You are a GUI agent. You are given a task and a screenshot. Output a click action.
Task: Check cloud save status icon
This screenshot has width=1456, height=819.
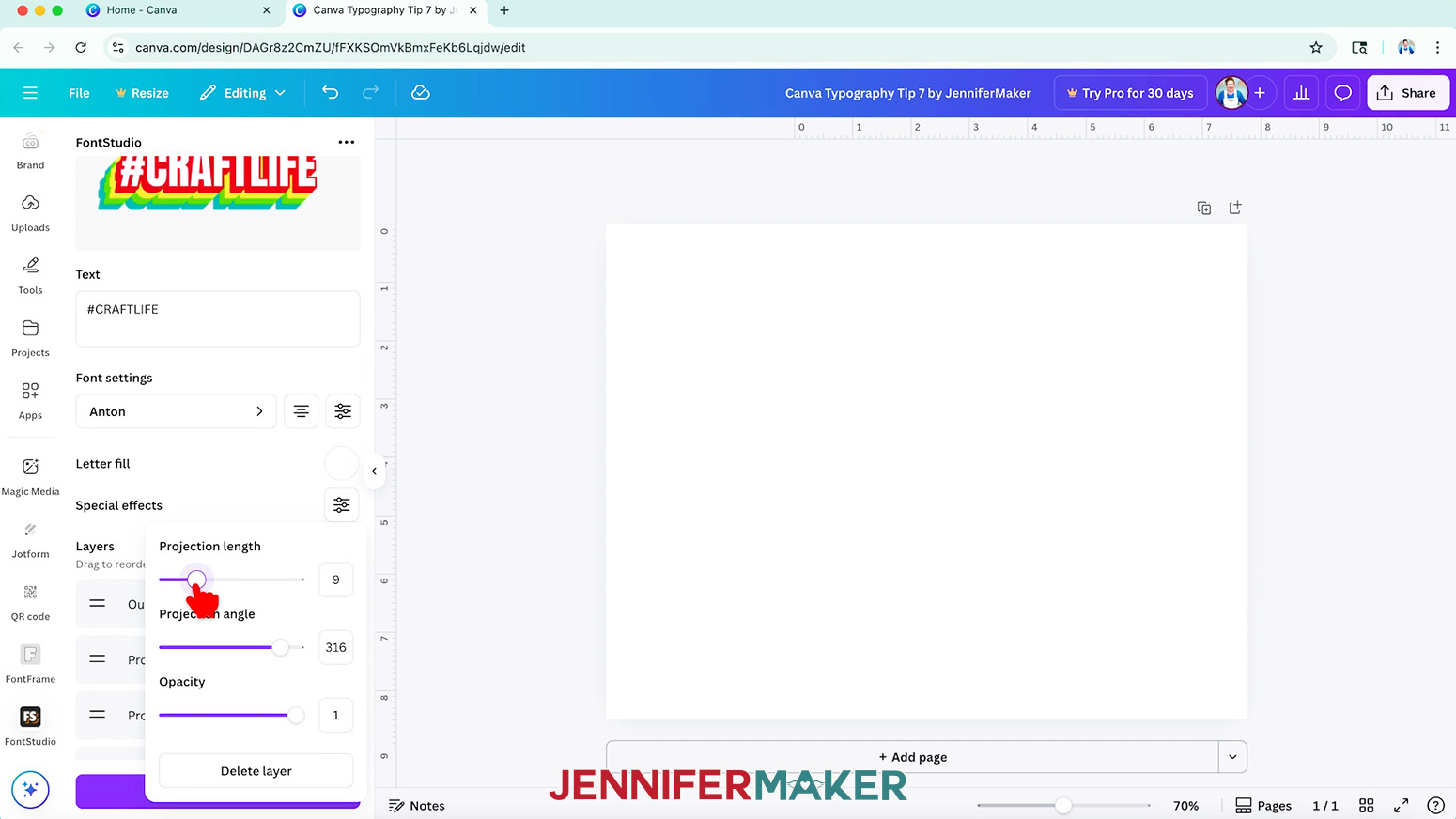click(421, 92)
